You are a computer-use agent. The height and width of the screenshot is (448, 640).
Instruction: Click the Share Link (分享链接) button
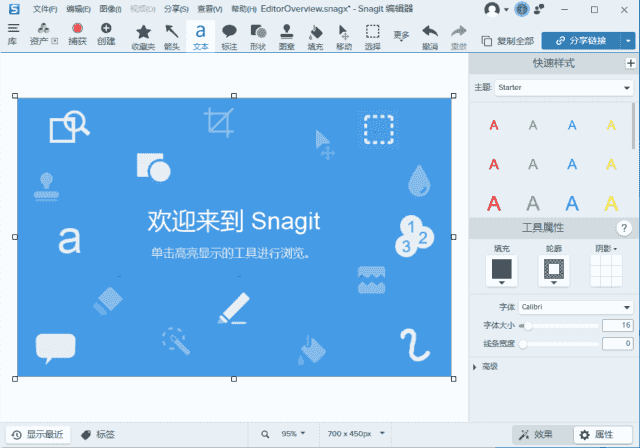coord(581,41)
